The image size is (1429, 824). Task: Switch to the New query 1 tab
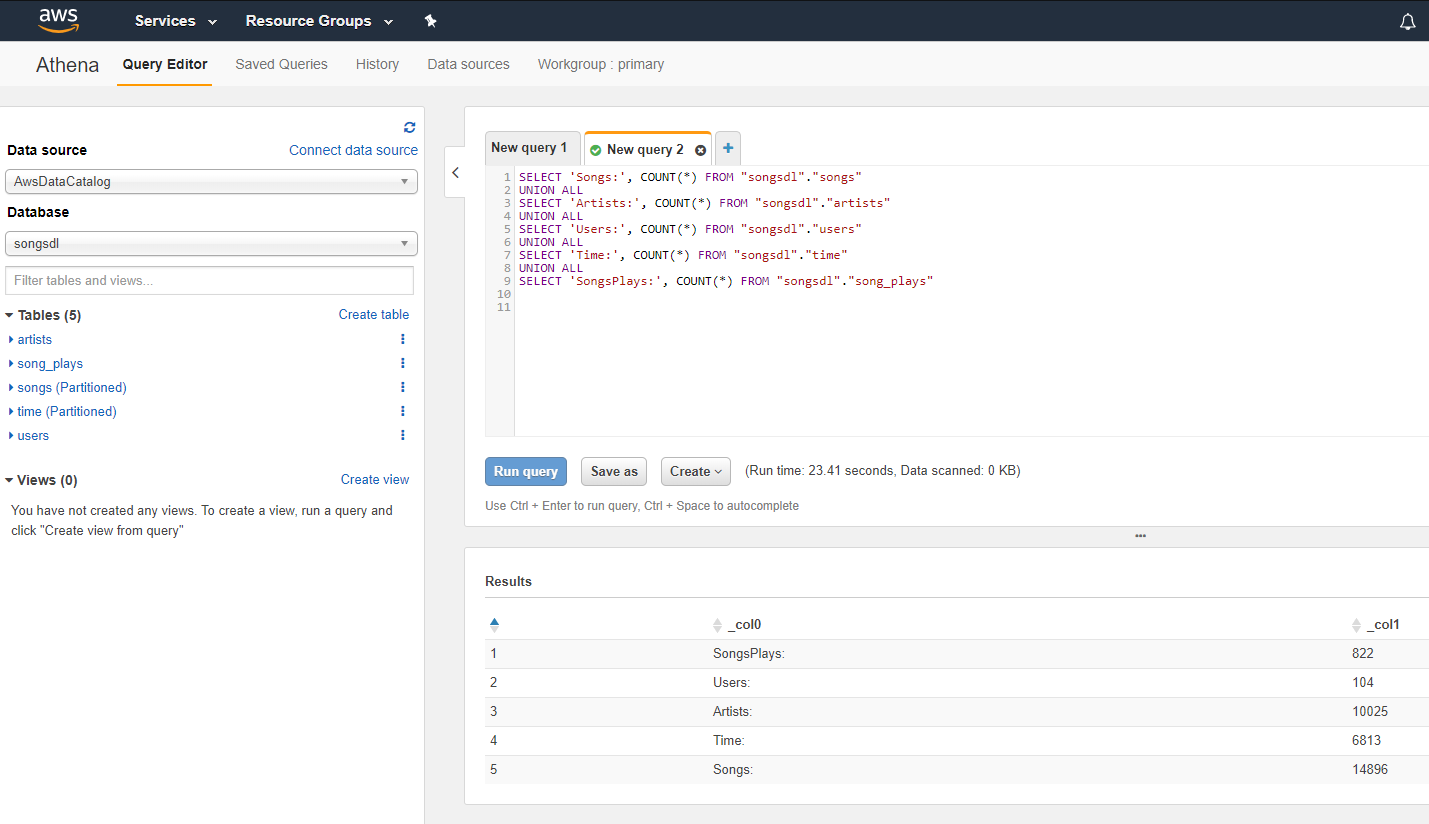(x=531, y=148)
